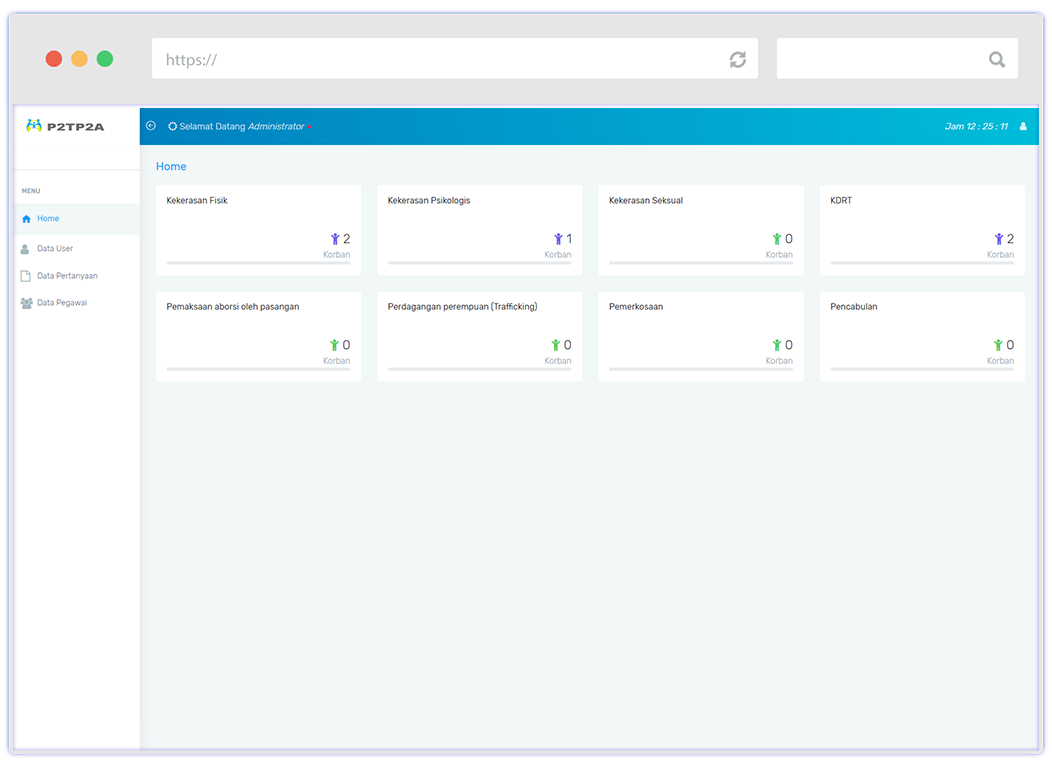
Task: Click the green victim icon in Pemerkosaan card
Action: point(777,345)
